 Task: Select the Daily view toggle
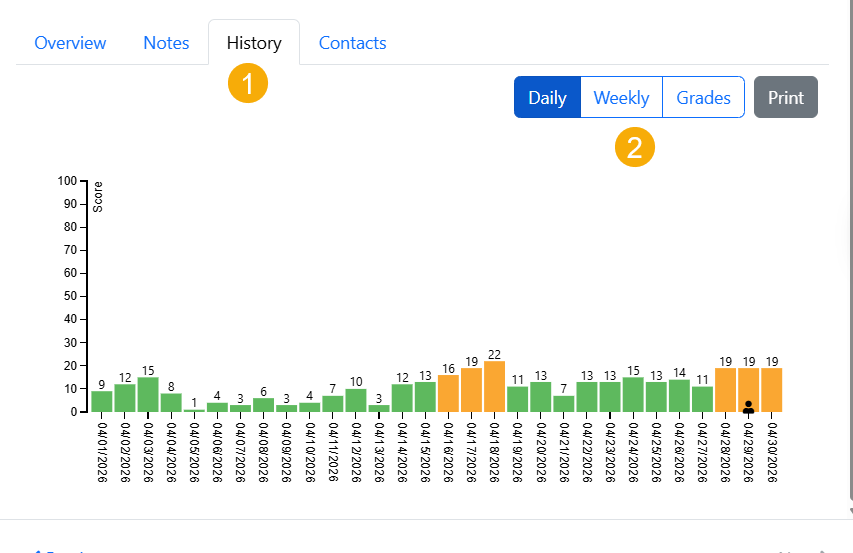pos(547,97)
